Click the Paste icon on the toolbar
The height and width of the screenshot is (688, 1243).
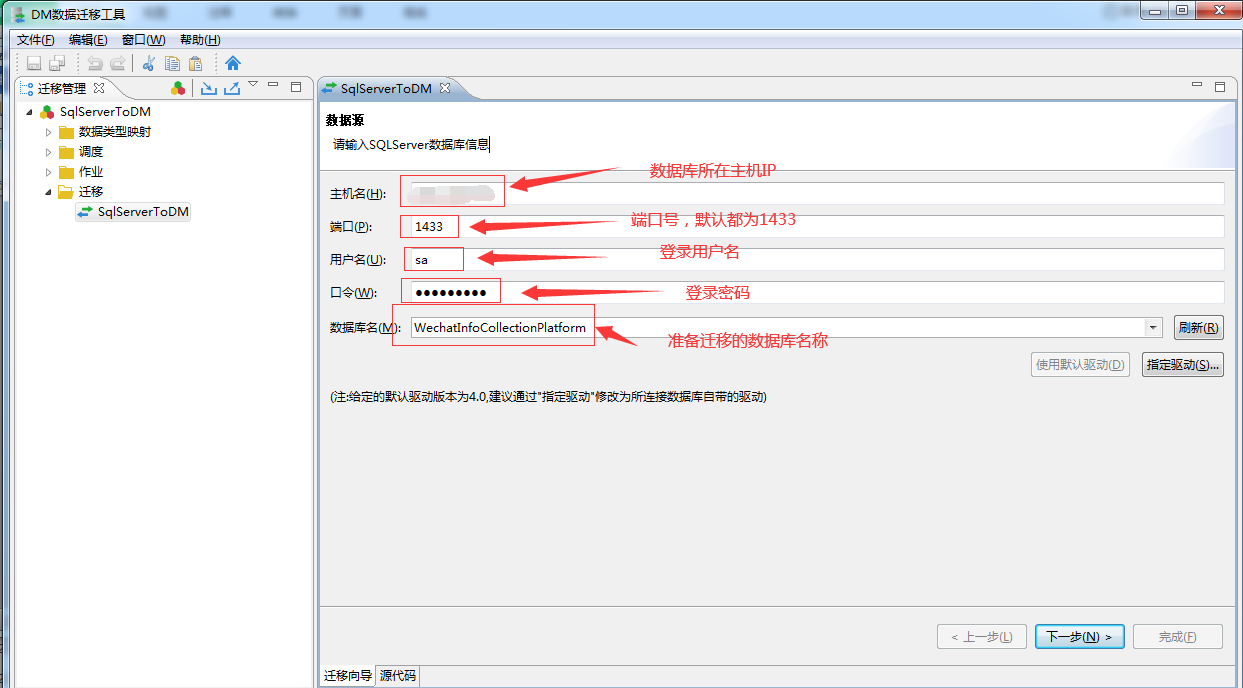[x=196, y=62]
